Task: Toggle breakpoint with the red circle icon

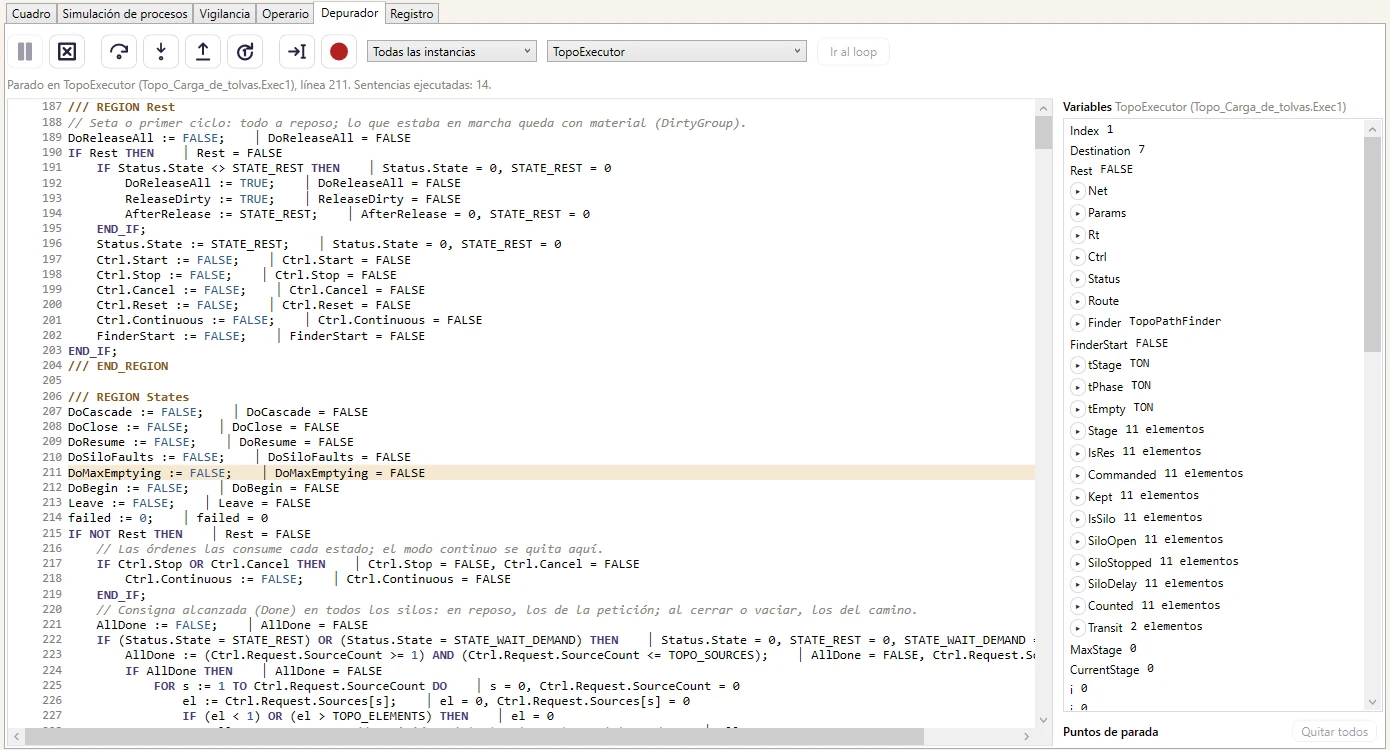Action: click(x=339, y=52)
